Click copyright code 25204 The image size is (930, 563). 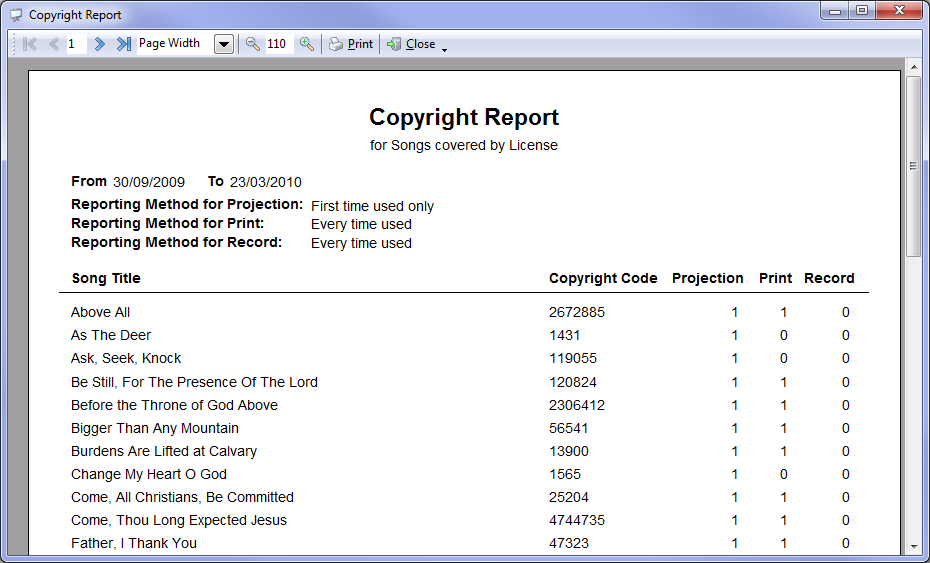pos(568,497)
